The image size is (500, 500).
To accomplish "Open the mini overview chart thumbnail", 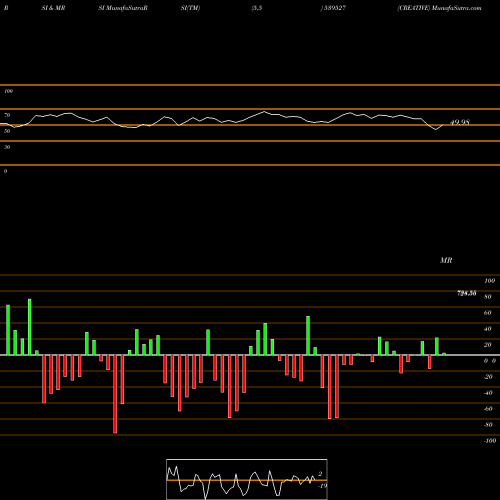I will pos(247,479).
